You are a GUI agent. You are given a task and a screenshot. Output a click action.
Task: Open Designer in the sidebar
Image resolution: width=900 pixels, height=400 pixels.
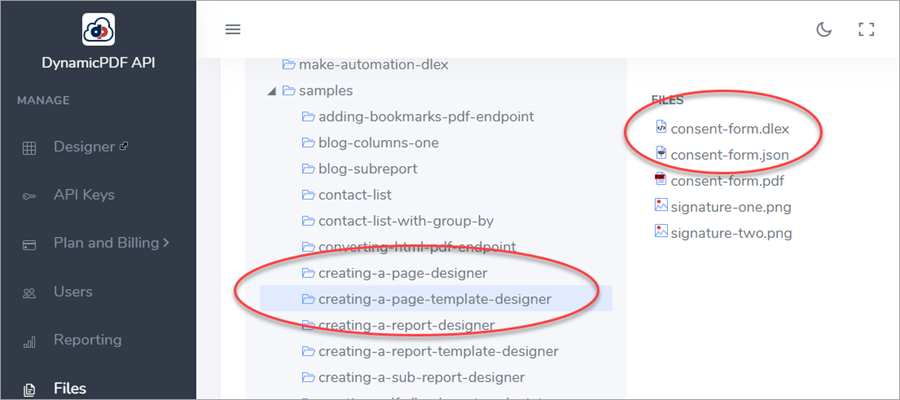84,147
